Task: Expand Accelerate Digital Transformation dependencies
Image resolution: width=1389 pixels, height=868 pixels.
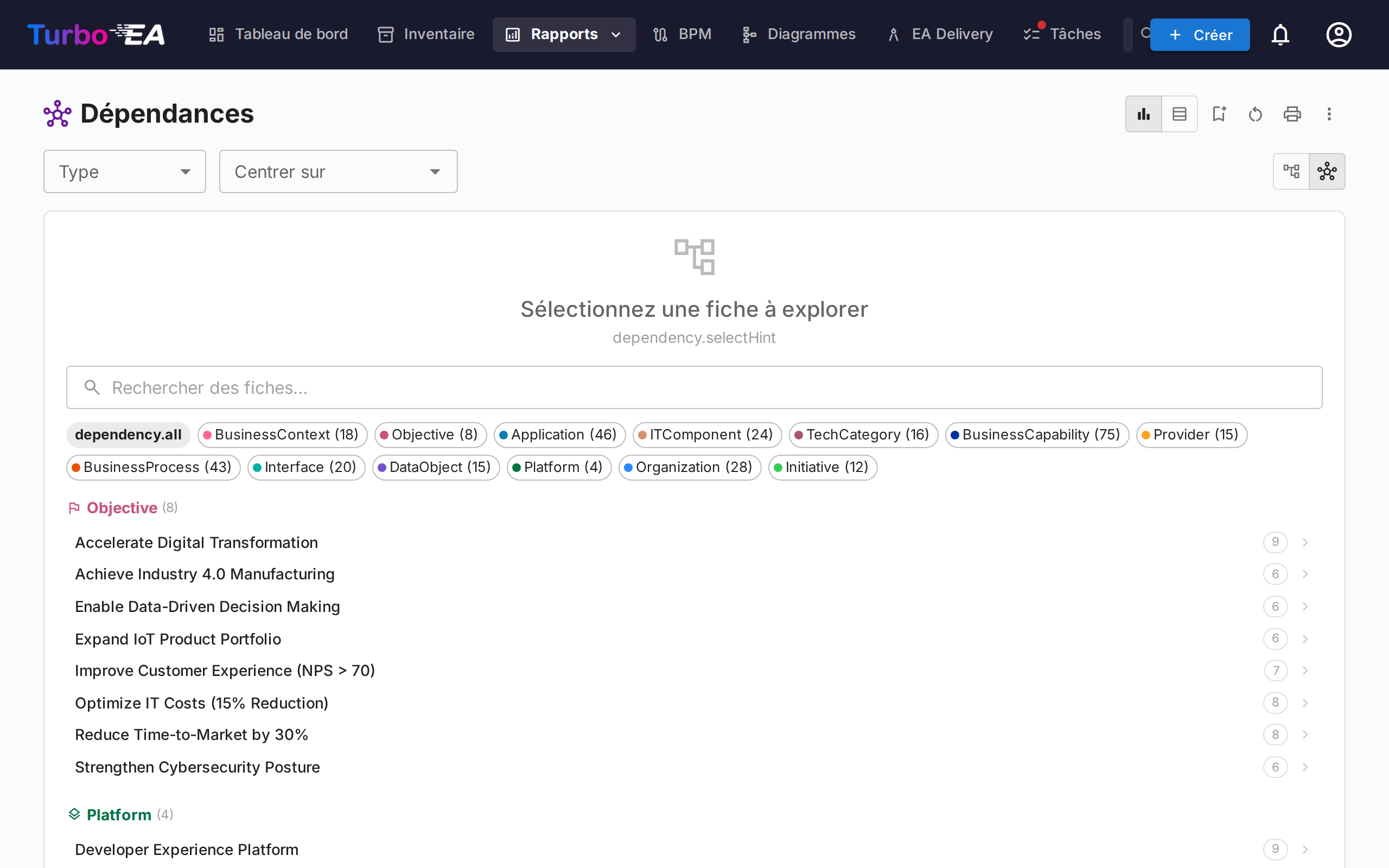Action: click(x=1305, y=542)
